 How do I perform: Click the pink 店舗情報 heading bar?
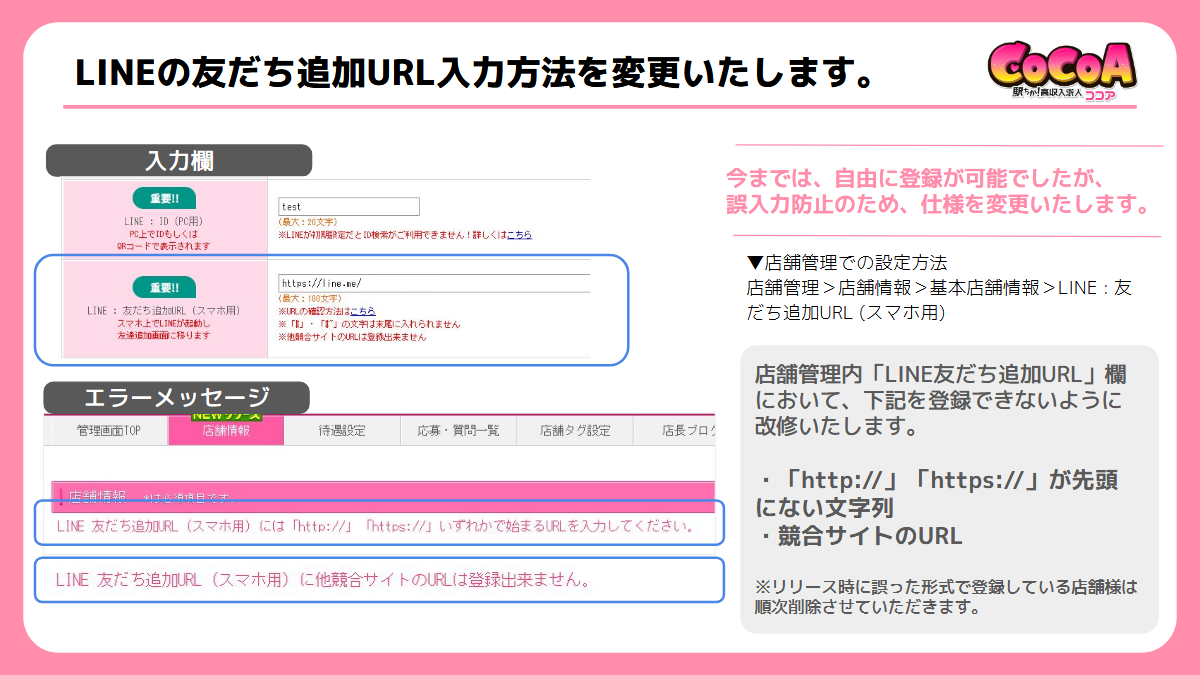point(380,495)
